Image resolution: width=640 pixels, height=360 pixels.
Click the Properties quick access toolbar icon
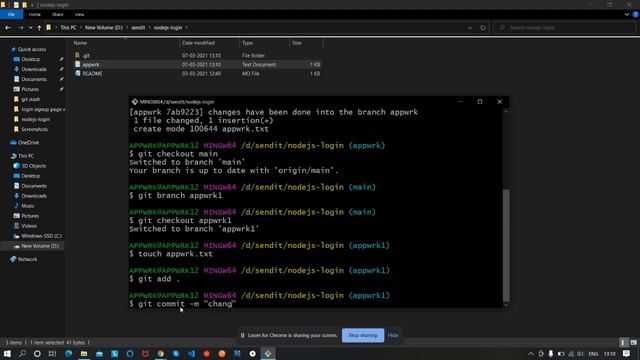coord(16,5)
